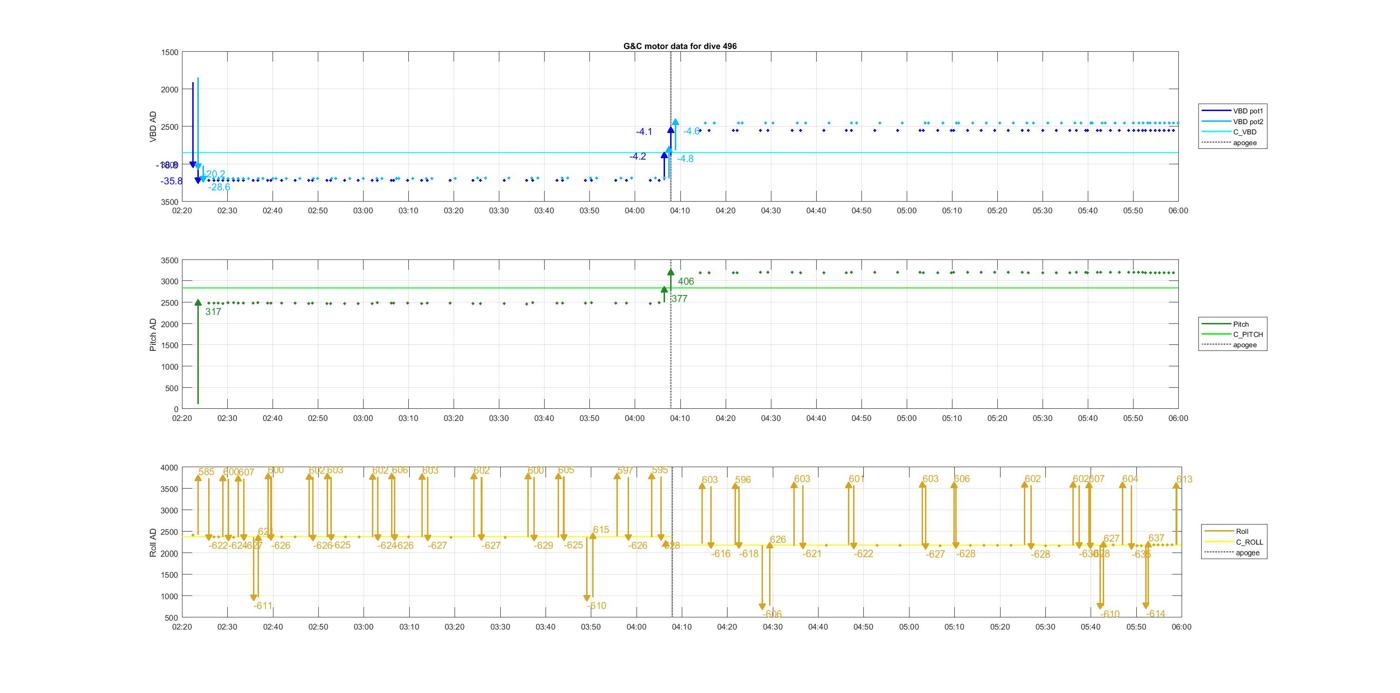Viewport: 1400px width, 693px height.
Task: Click the -616 roll annotation
Action: [721, 553]
